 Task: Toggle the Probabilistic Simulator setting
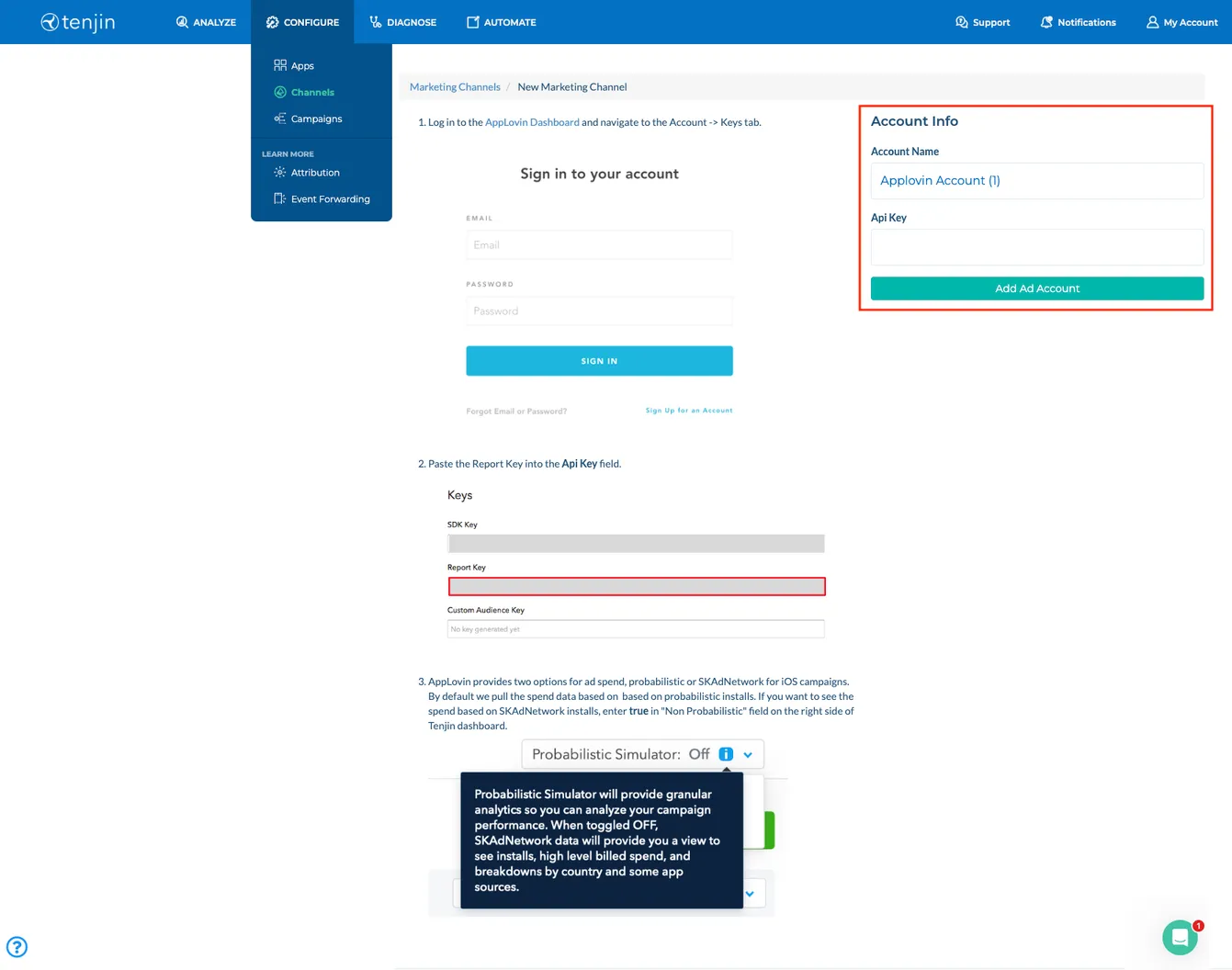pos(699,753)
